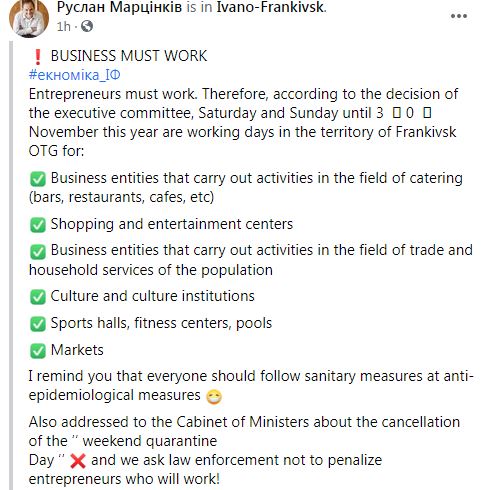Click the masked face emoji
This screenshot has height=490, width=492.
pos(214,397)
